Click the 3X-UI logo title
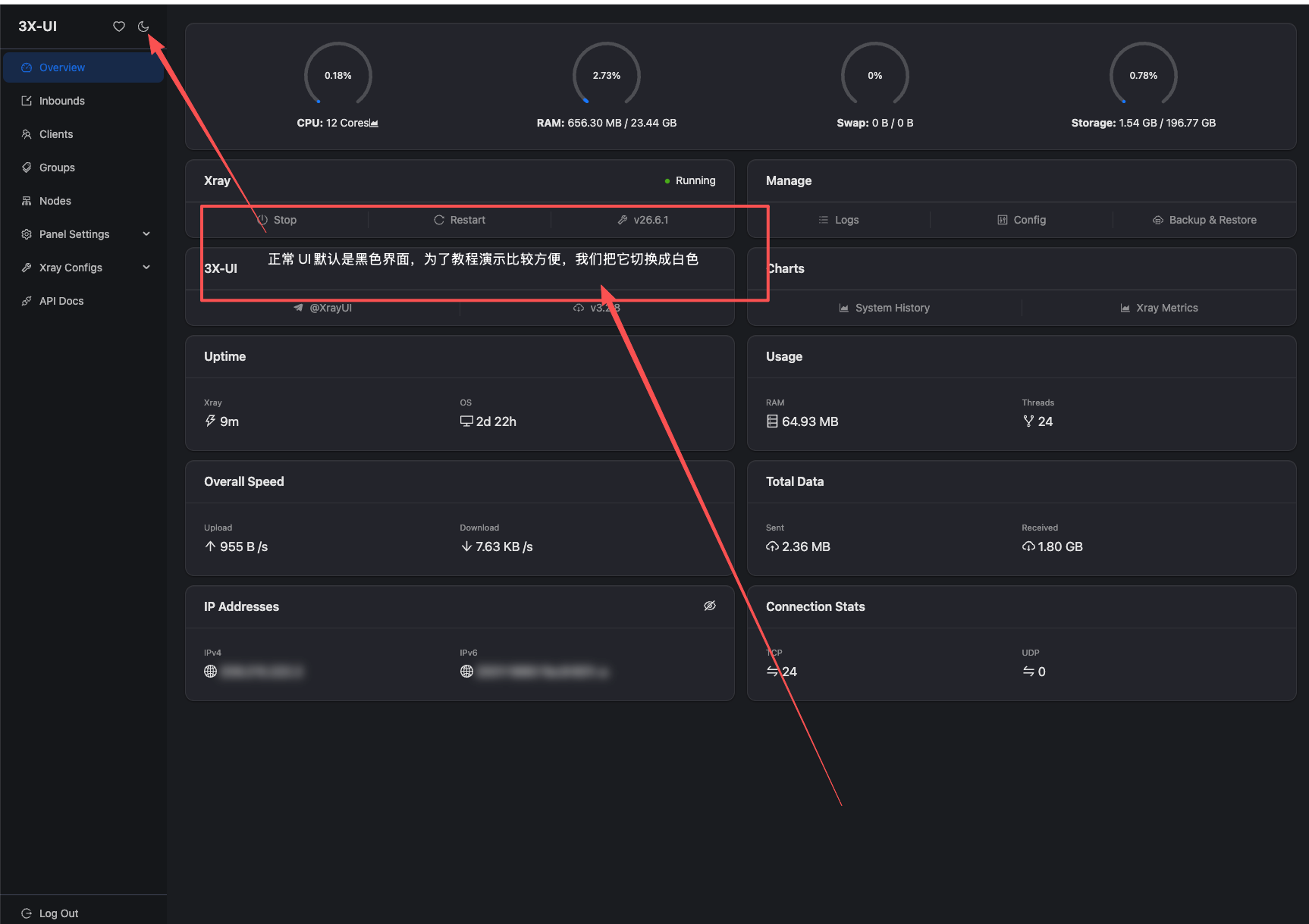This screenshot has width=1309, height=924. (38, 27)
